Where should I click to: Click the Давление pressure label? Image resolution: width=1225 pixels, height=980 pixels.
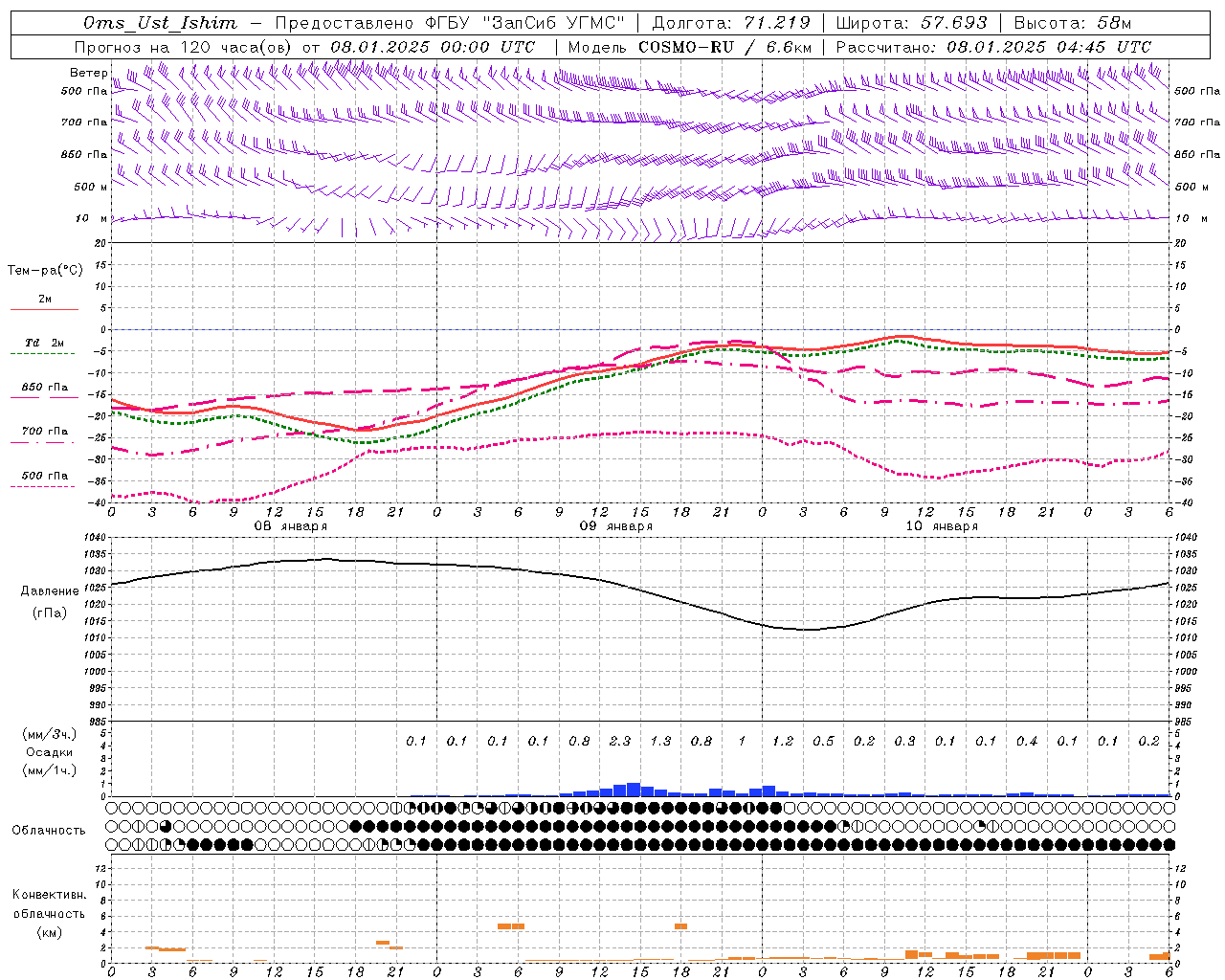49,591
